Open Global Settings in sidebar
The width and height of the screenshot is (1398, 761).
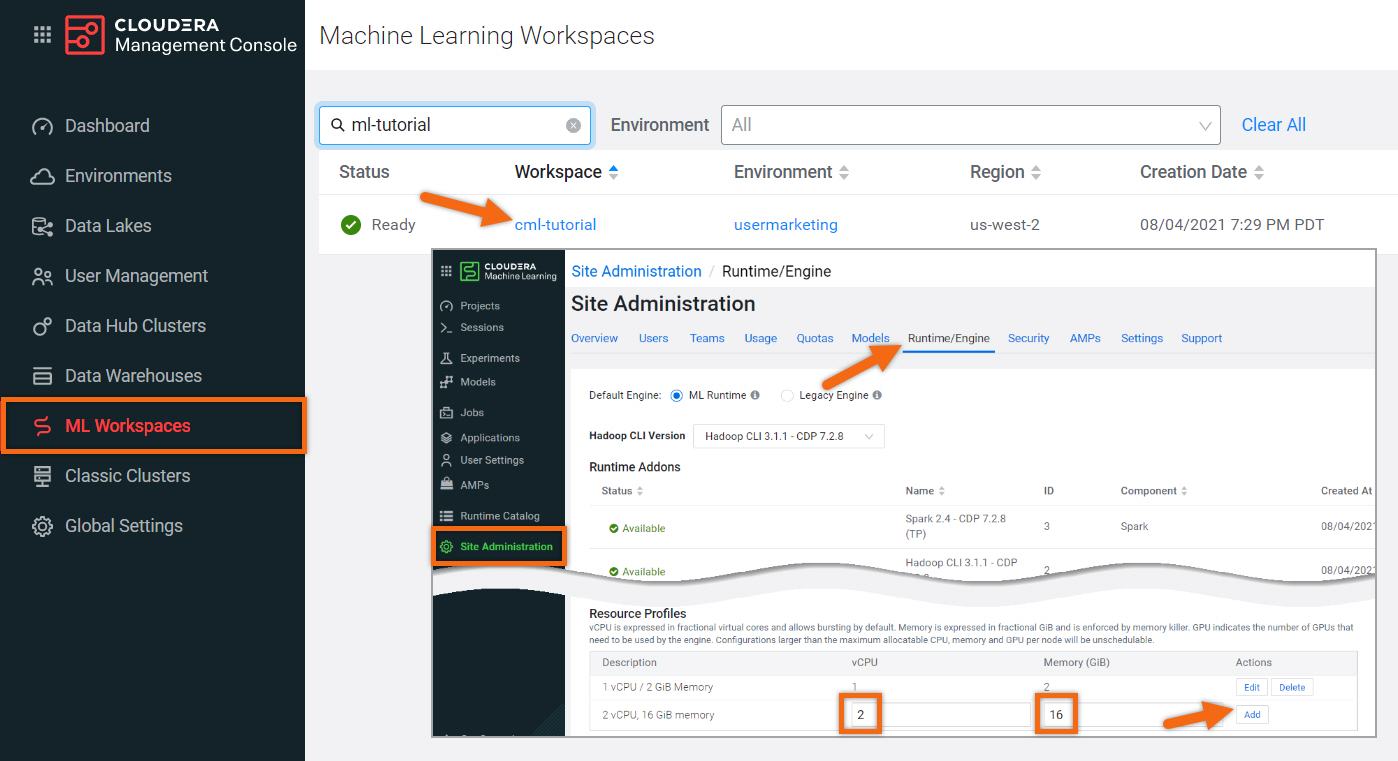pyautogui.click(x=124, y=526)
